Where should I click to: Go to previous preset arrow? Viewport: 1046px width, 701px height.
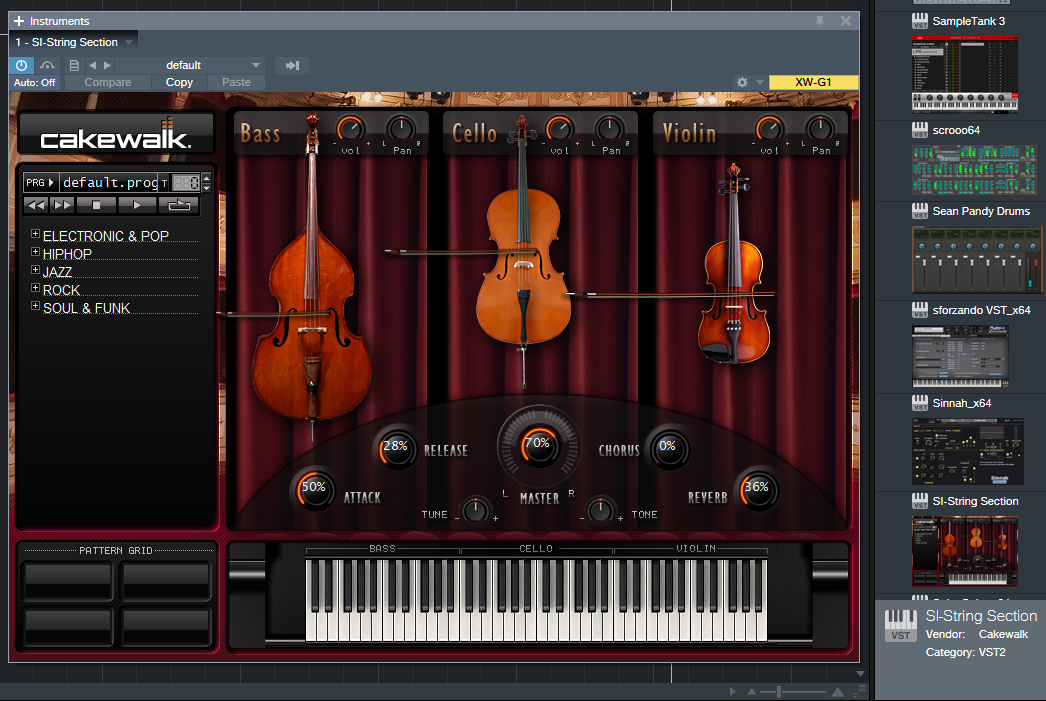click(x=93, y=65)
